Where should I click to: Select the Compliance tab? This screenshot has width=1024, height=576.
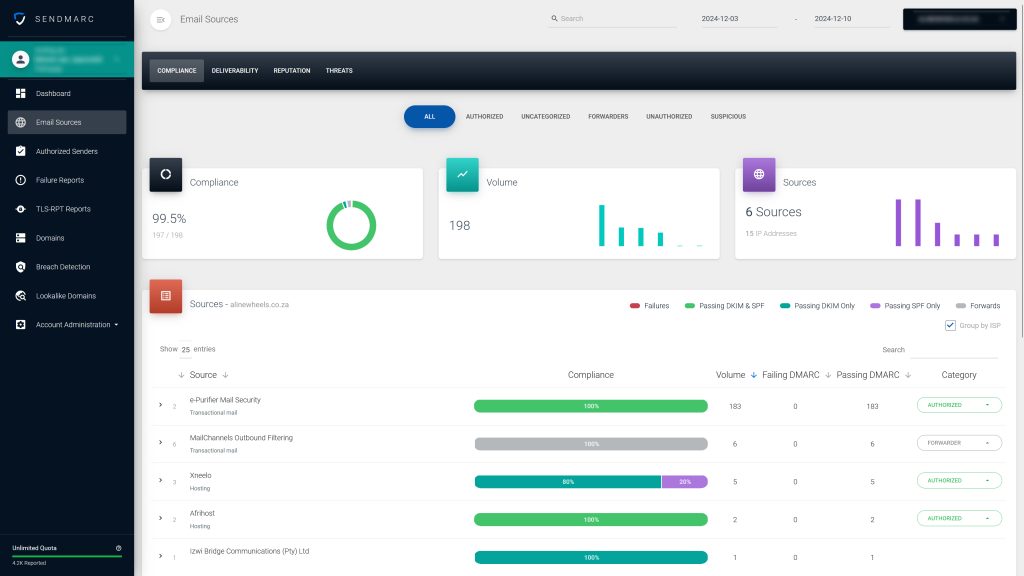(176, 71)
